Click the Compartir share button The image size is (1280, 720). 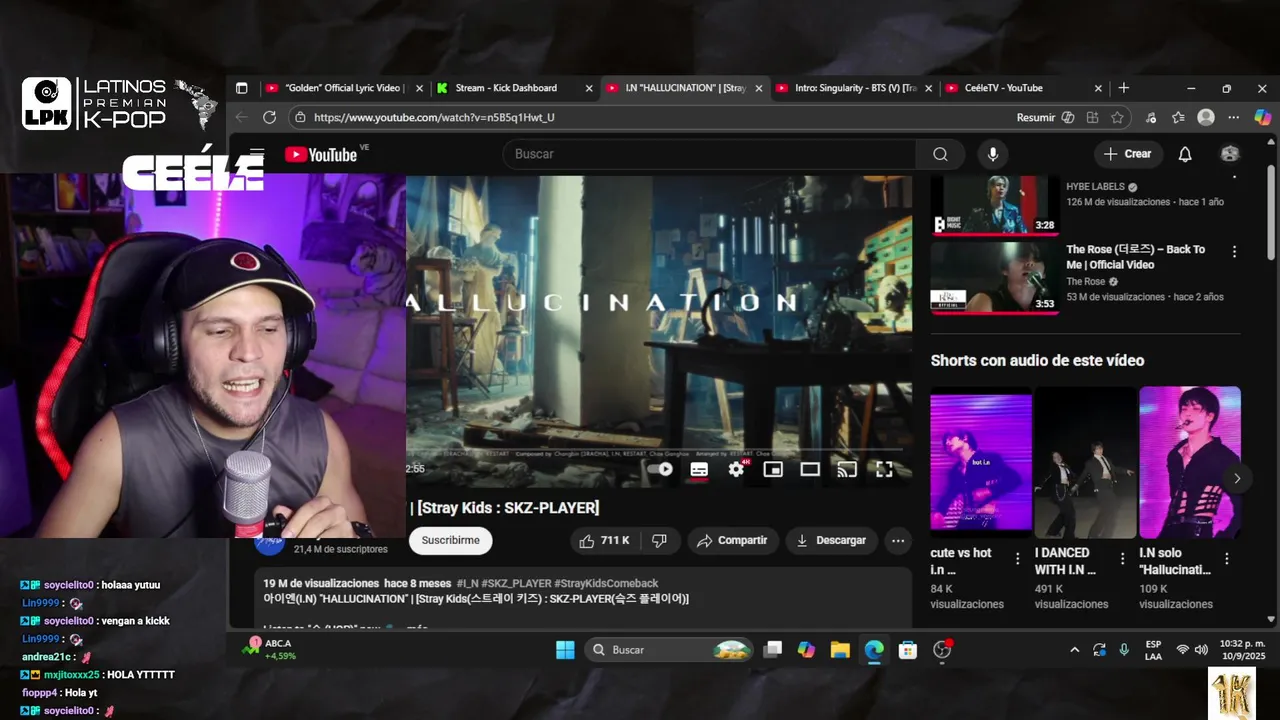732,540
